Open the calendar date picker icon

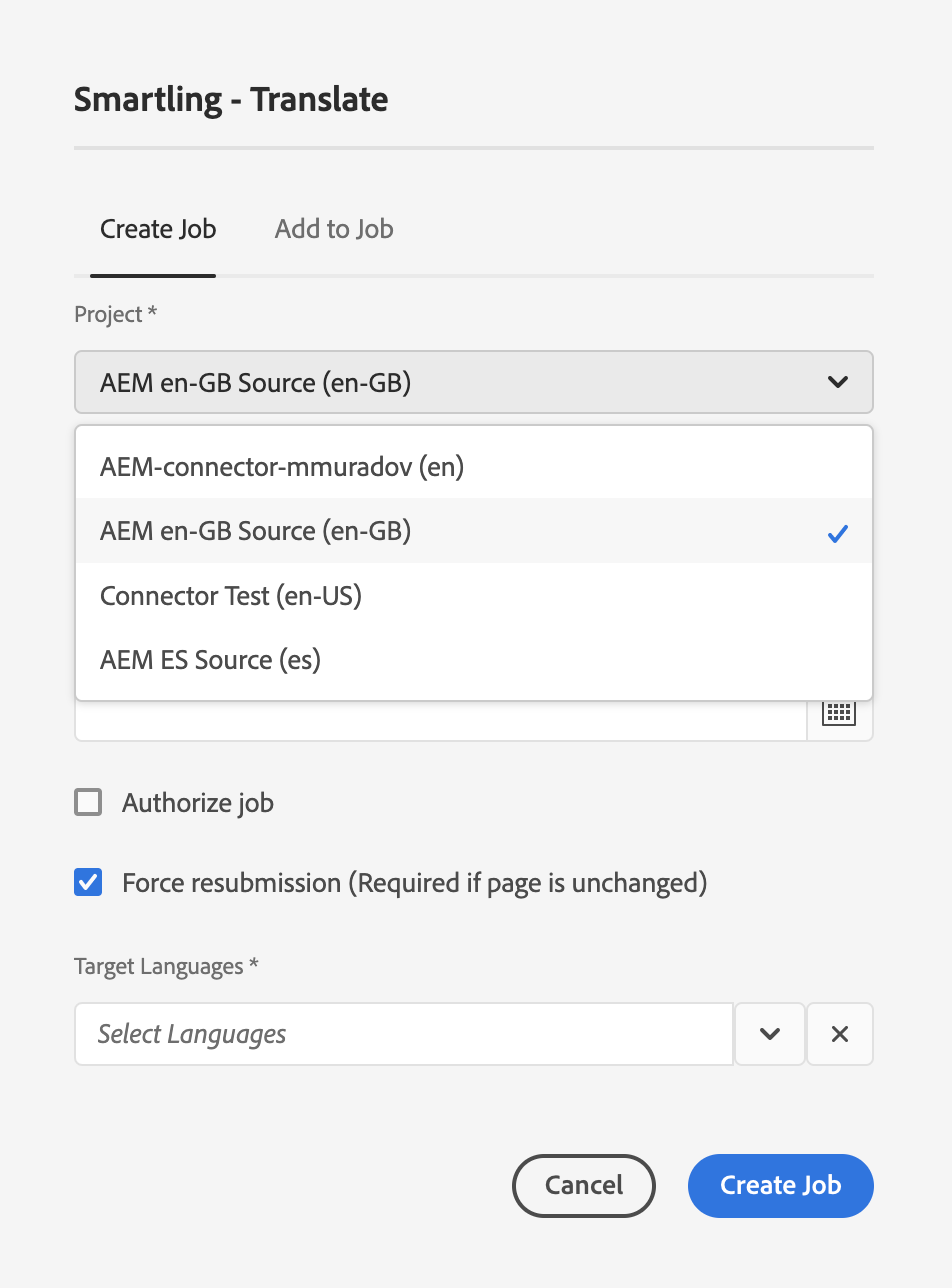point(839,714)
